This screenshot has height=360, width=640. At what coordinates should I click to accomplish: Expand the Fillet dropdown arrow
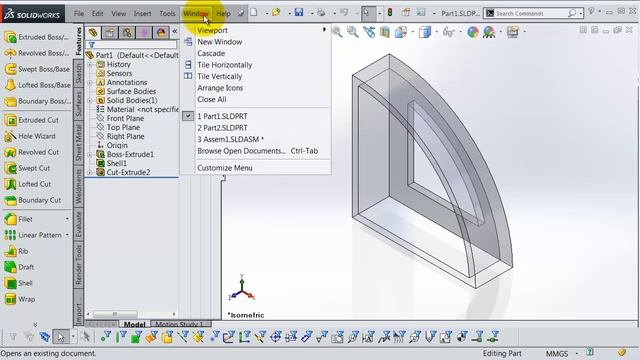[x=67, y=219]
